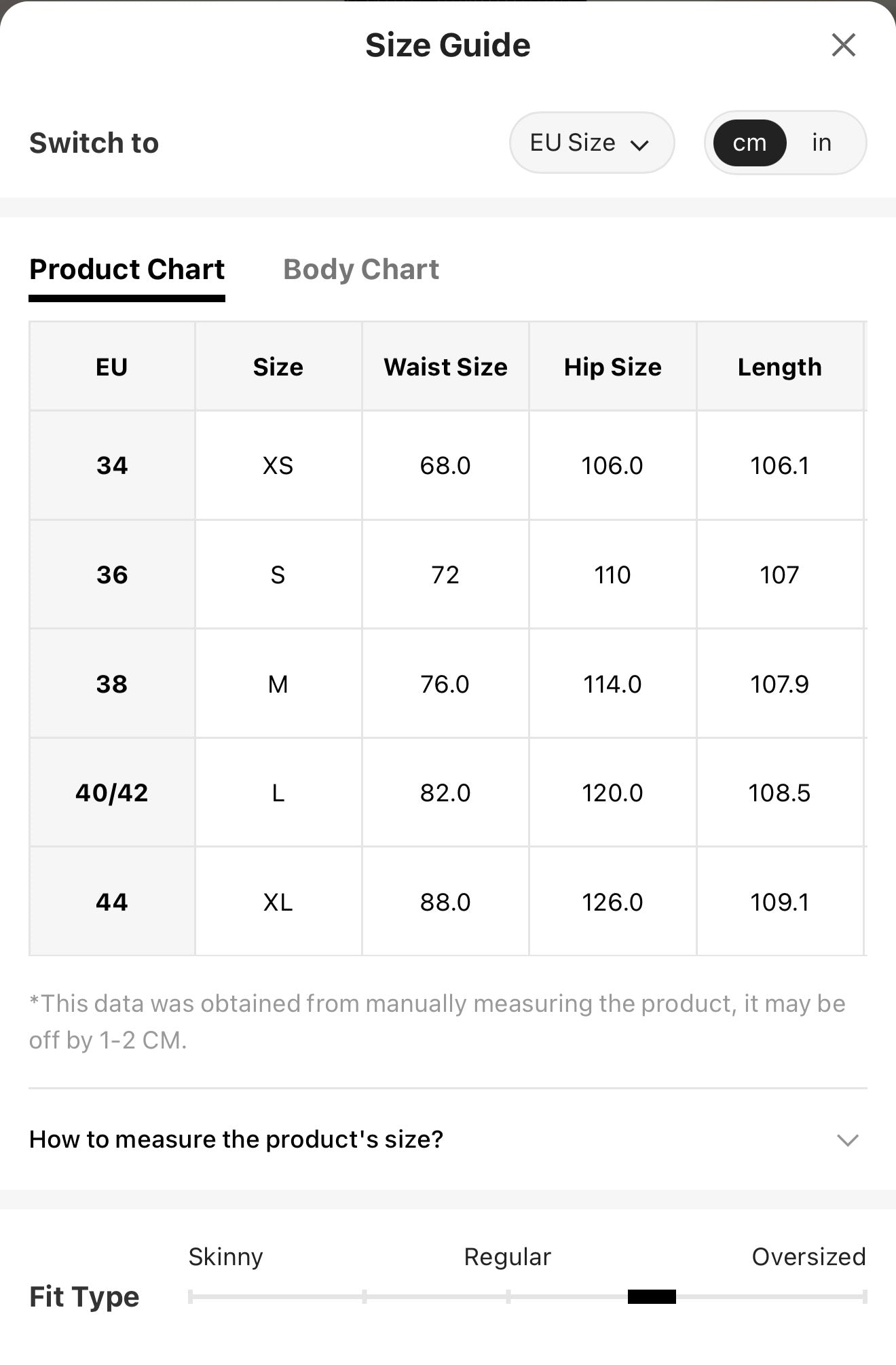Open the EU Size dropdown
The height and width of the screenshot is (1365, 896).
point(591,143)
